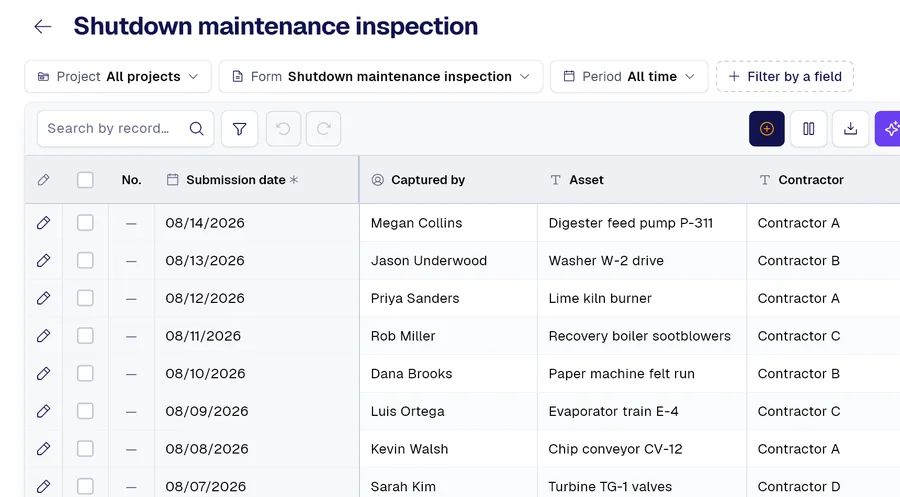This screenshot has height=497, width=900.
Task: Click the Priya Sanders cell
Action: [x=448, y=298]
